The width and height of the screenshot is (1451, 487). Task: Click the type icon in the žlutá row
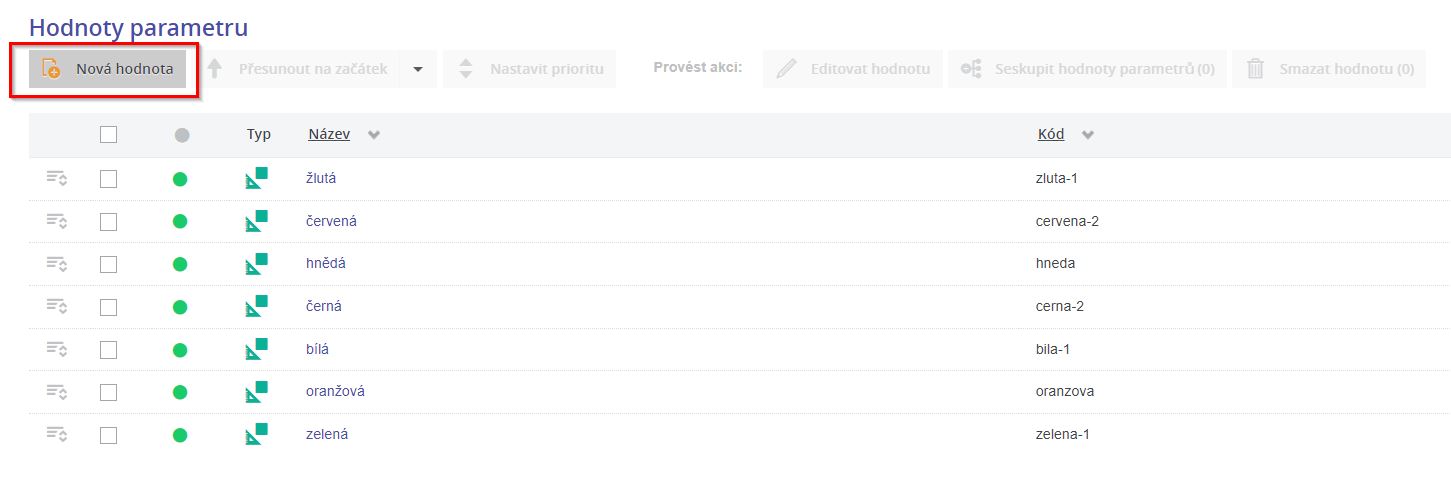click(257, 179)
